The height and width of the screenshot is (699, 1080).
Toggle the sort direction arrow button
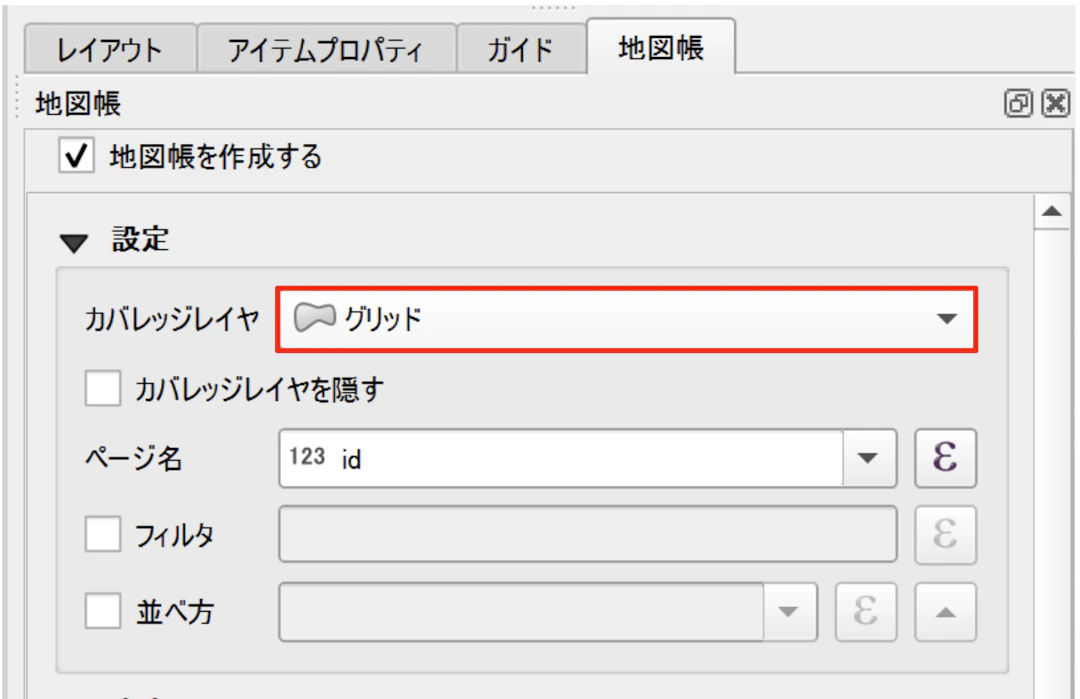[945, 612]
